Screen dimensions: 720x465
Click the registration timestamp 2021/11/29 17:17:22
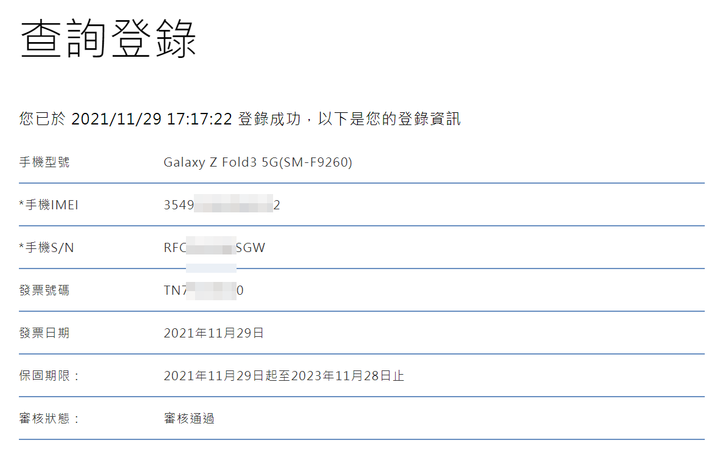coord(152,119)
